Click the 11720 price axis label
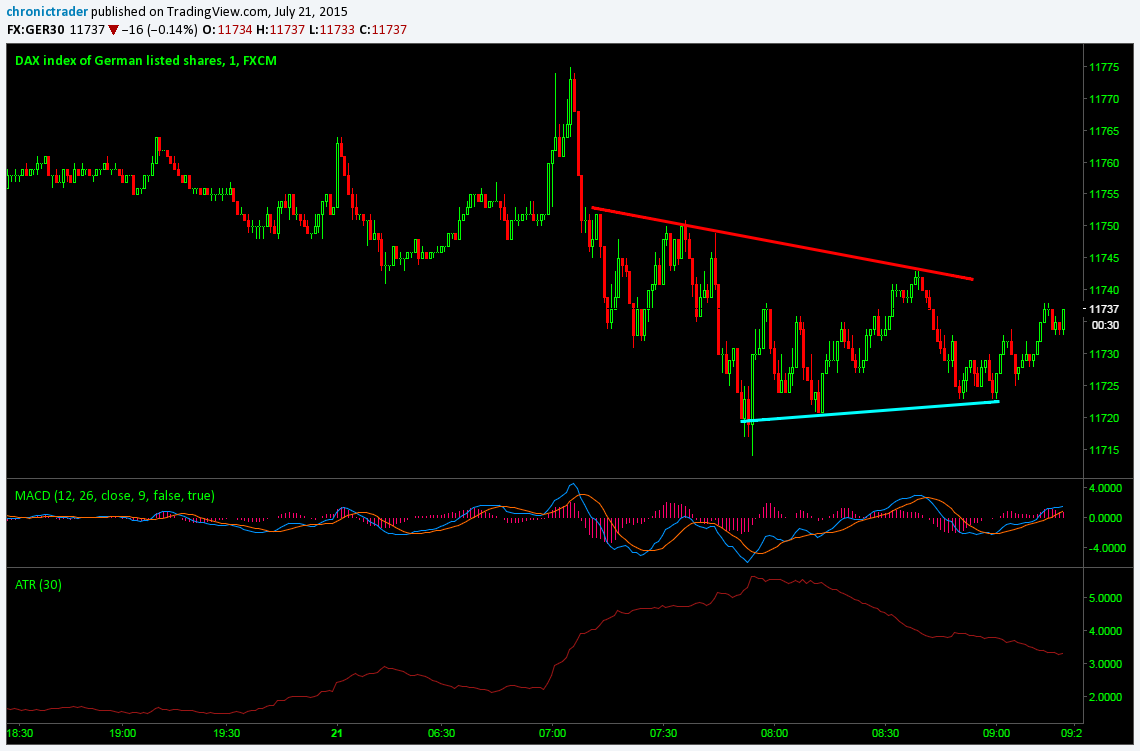Screen dimensions: 1140x751 click(1104, 418)
